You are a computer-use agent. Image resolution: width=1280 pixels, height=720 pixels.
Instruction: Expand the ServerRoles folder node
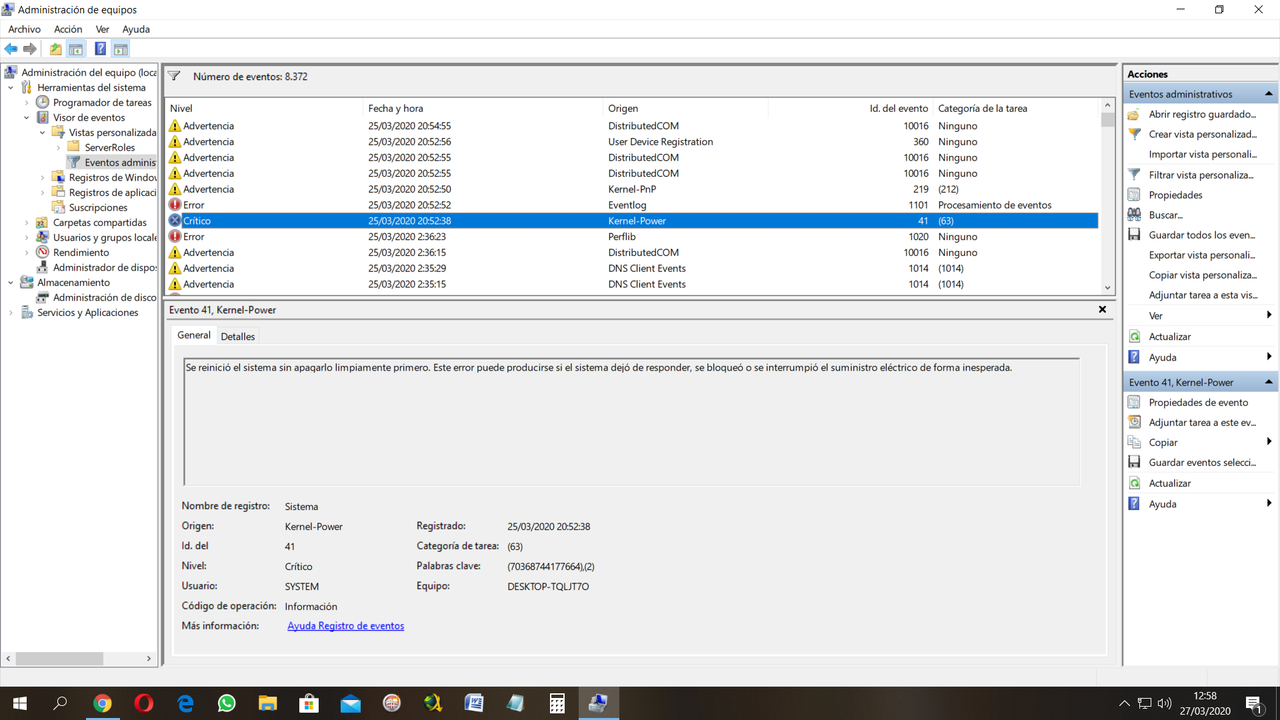(59, 147)
